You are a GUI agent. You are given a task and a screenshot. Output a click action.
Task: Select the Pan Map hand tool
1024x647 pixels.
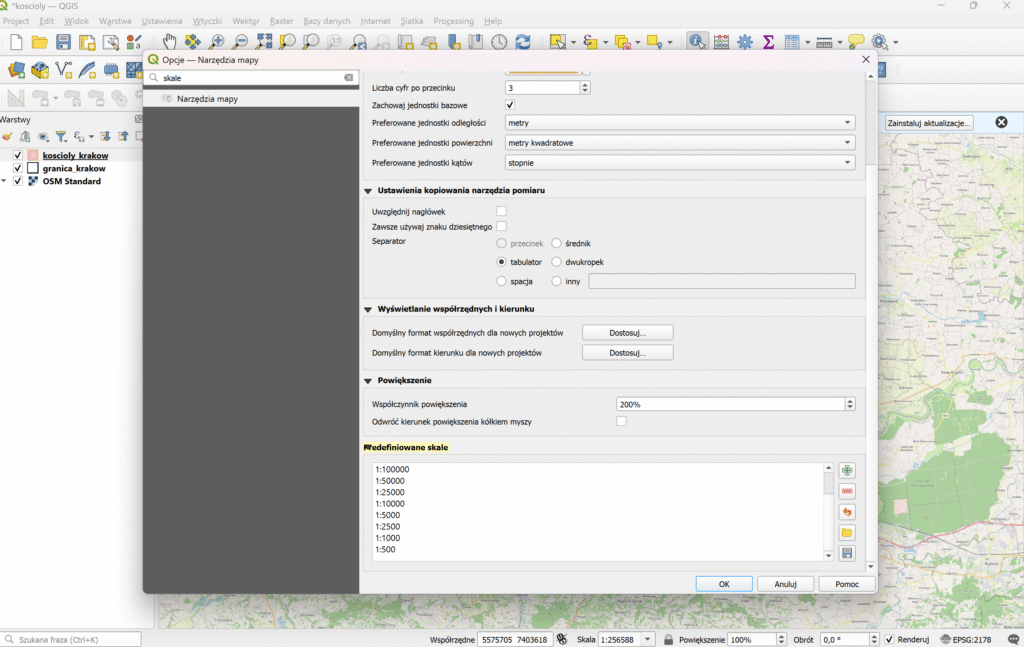pyautogui.click(x=169, y=41)
